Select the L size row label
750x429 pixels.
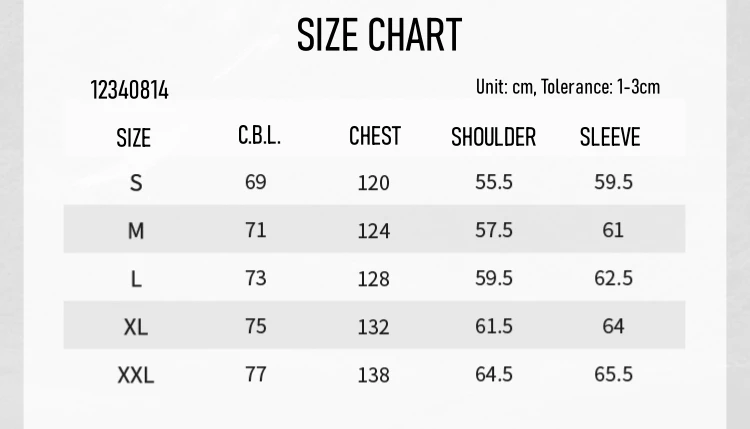136,278
